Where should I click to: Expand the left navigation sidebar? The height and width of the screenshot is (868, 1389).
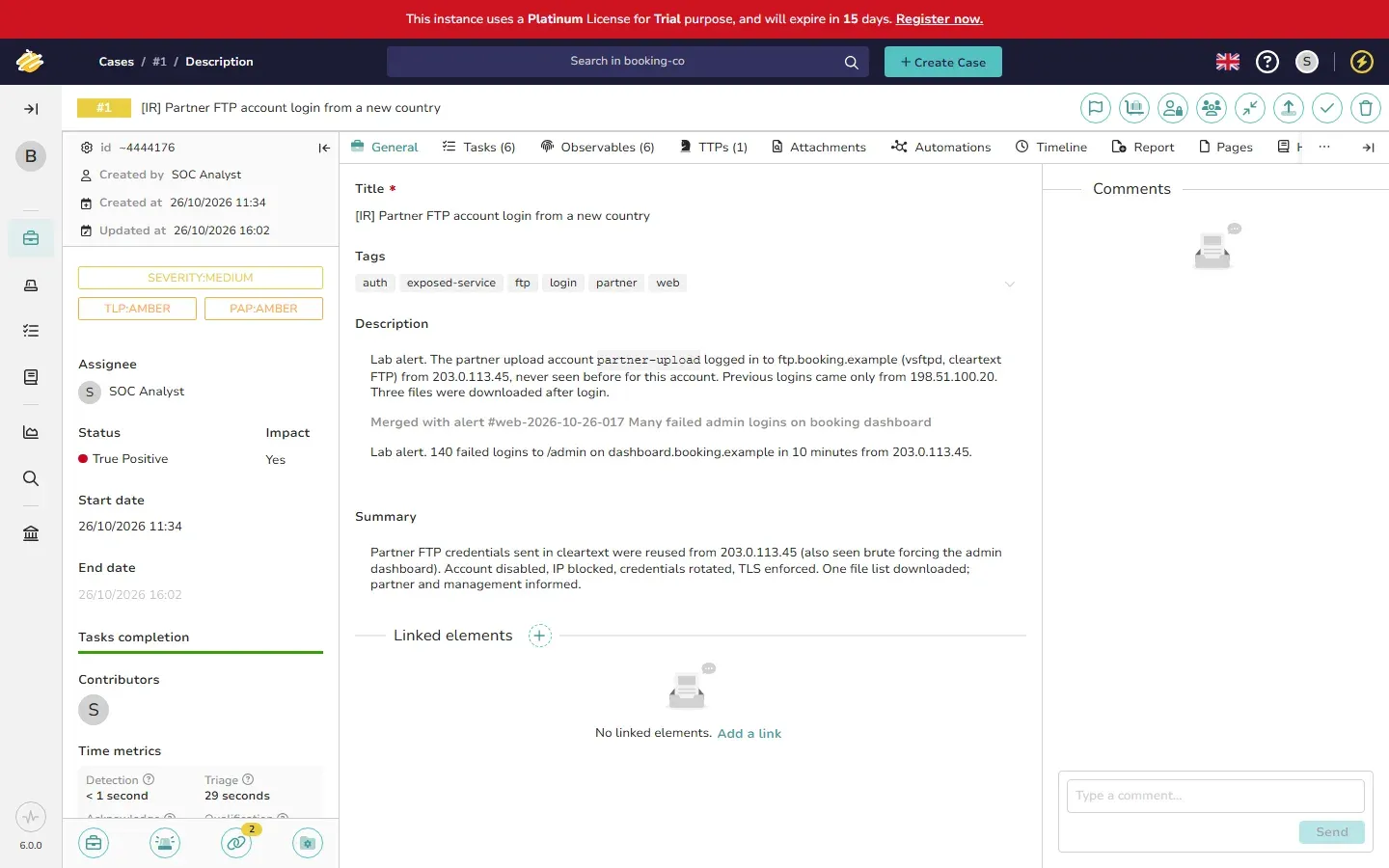click(31, 109)
